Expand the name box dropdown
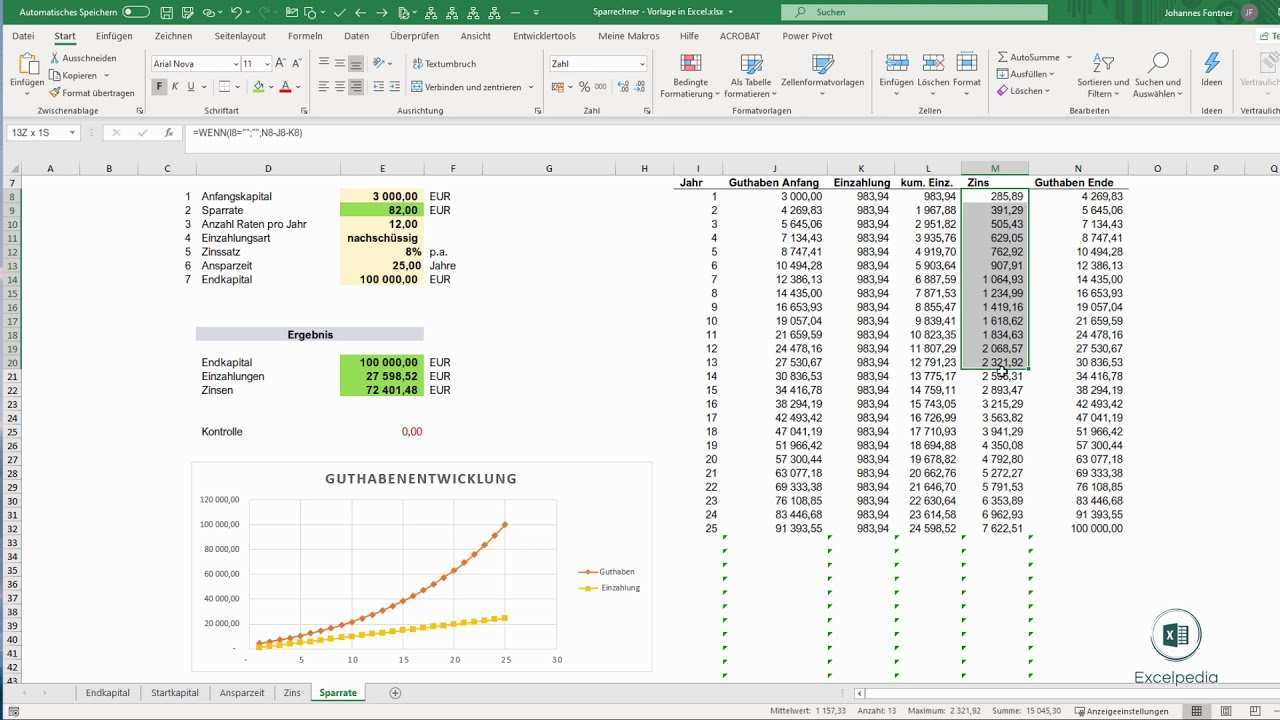Image resolution: width=1280 pixels, height=720 pixels. pyautogui.click(x=72, y=133)
